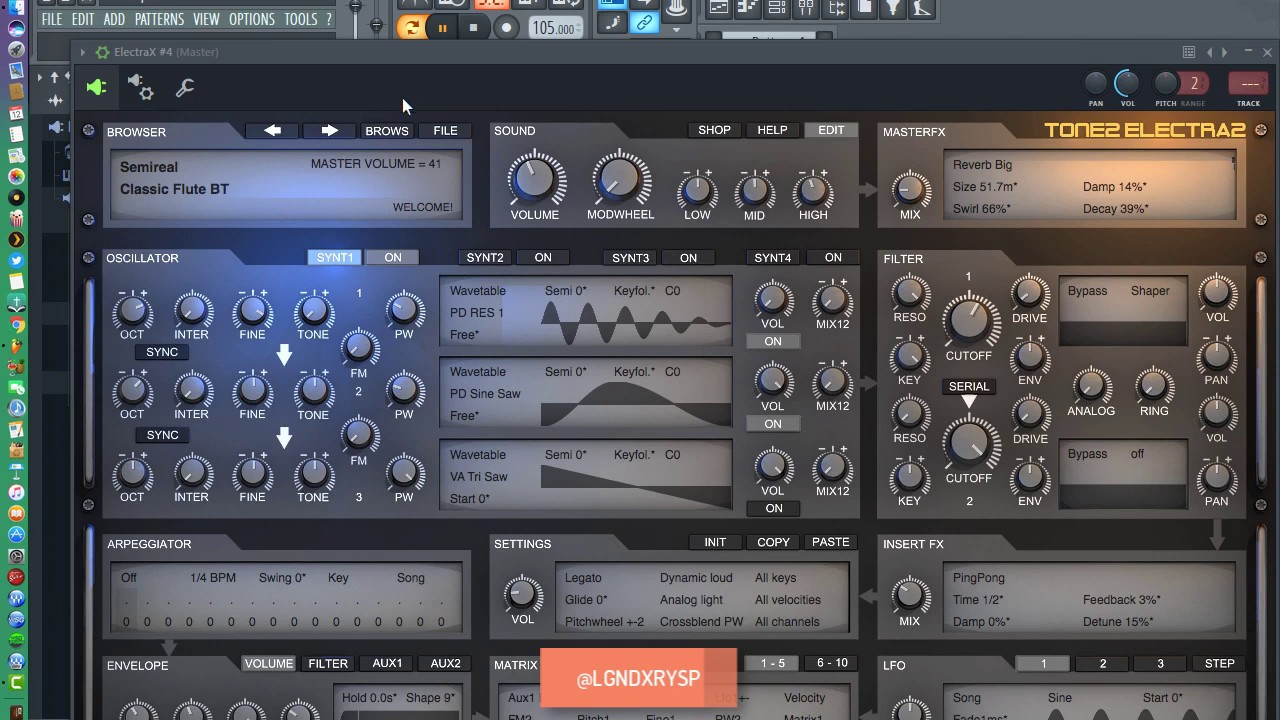The image size is (1280, 720).
Task: Toggle FL Studio song/pattern mode orange button
Action: click(x=410, y=28)
